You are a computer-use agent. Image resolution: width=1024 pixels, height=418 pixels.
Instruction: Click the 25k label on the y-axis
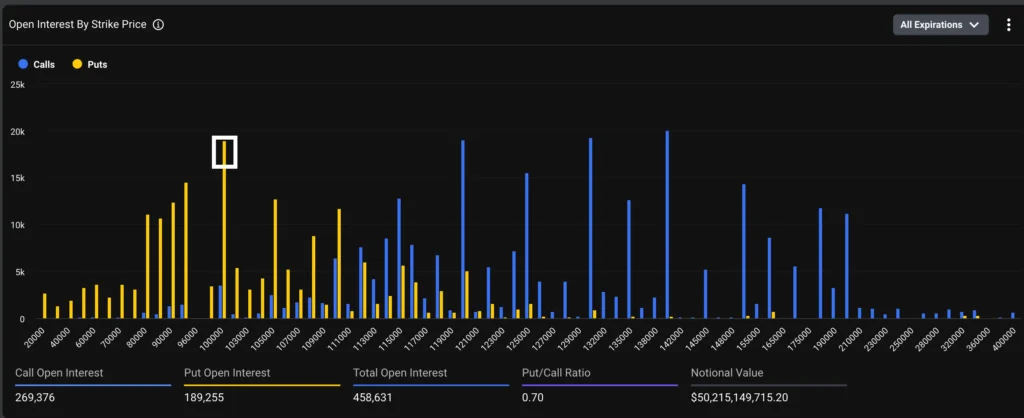pyautogui.click(x=18, y=85)
